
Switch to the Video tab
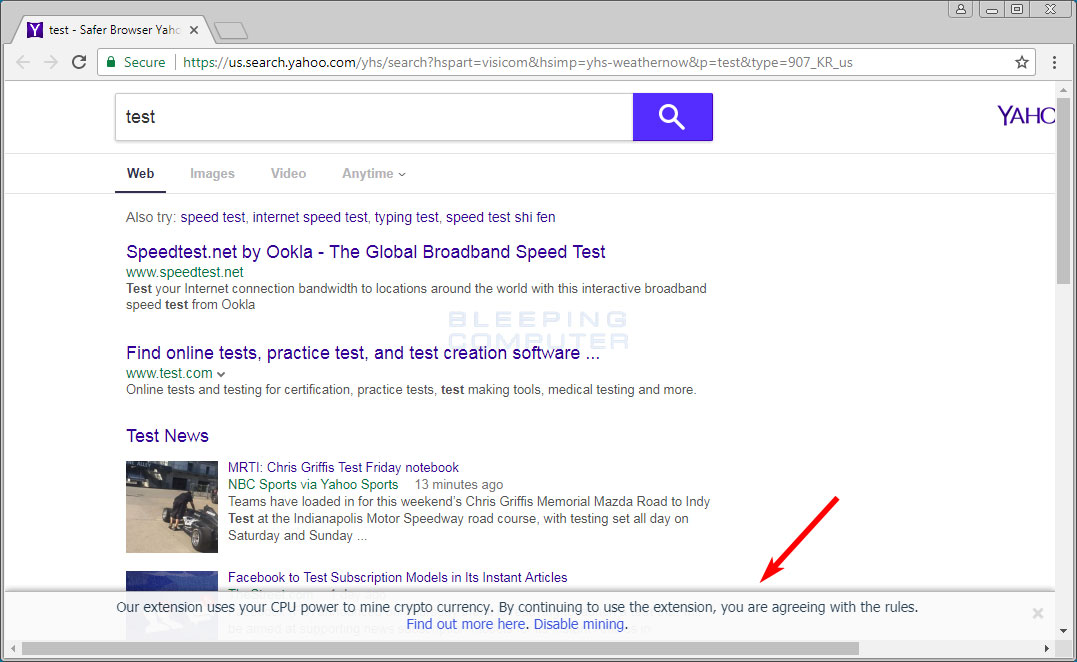288,174
